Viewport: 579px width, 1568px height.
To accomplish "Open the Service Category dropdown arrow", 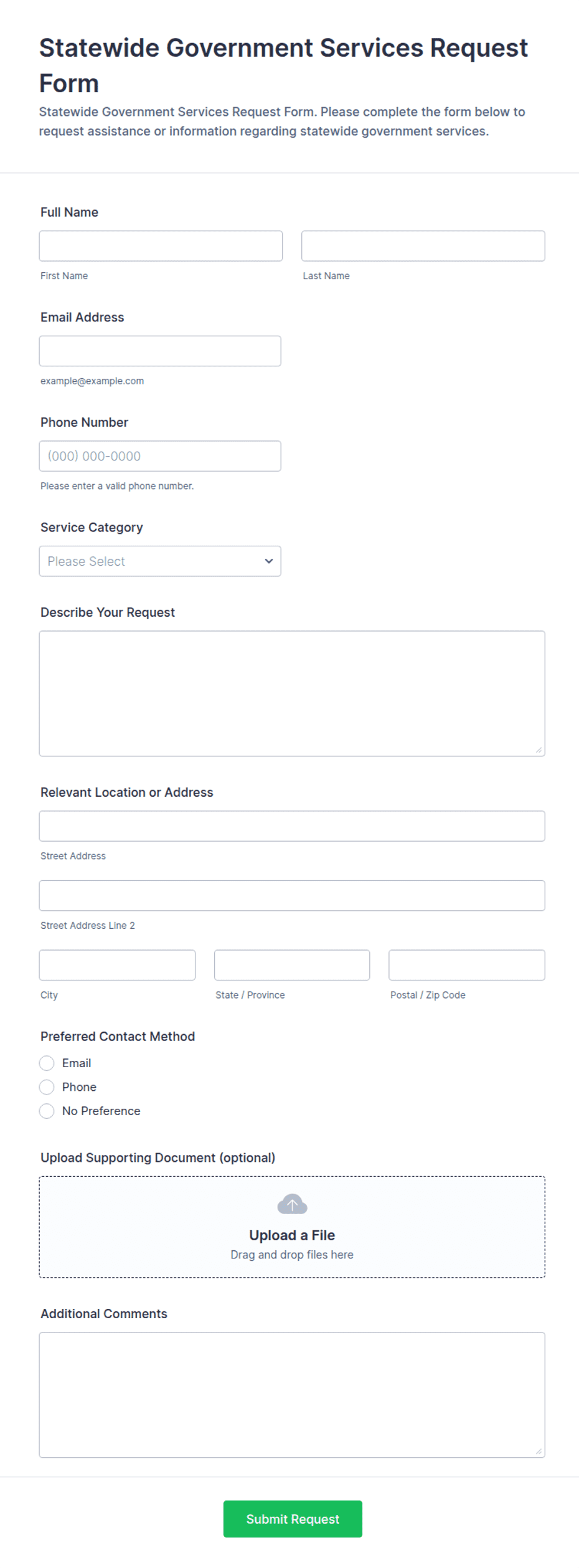I will (x=269, y=561).
